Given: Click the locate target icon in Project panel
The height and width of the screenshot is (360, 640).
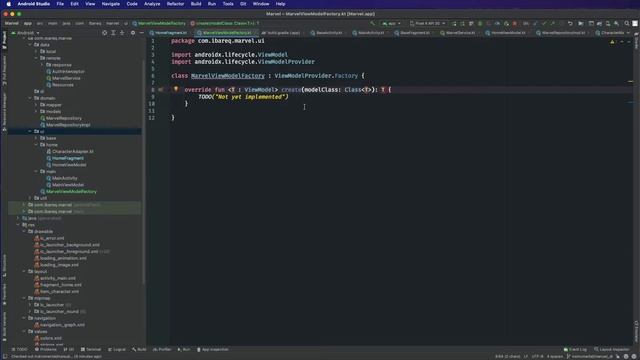Looking at the screenshot, I should [x=104, y=33].
